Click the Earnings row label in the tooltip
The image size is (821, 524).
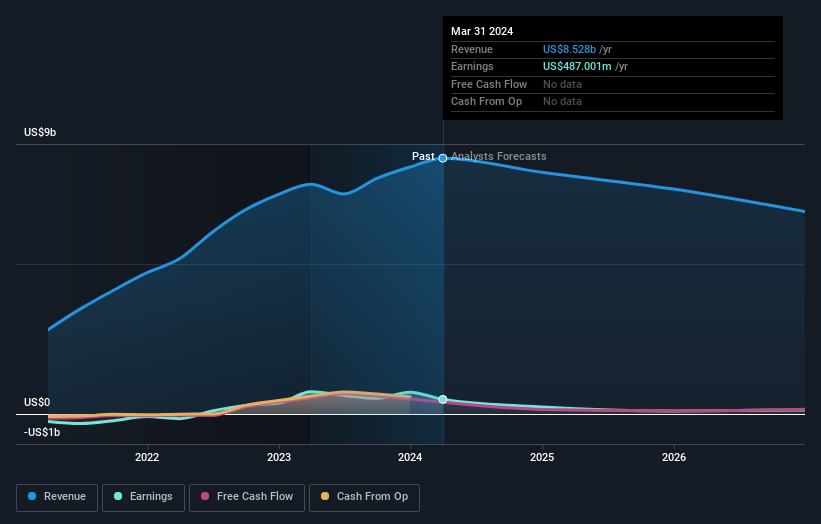[x=472, y=66]
